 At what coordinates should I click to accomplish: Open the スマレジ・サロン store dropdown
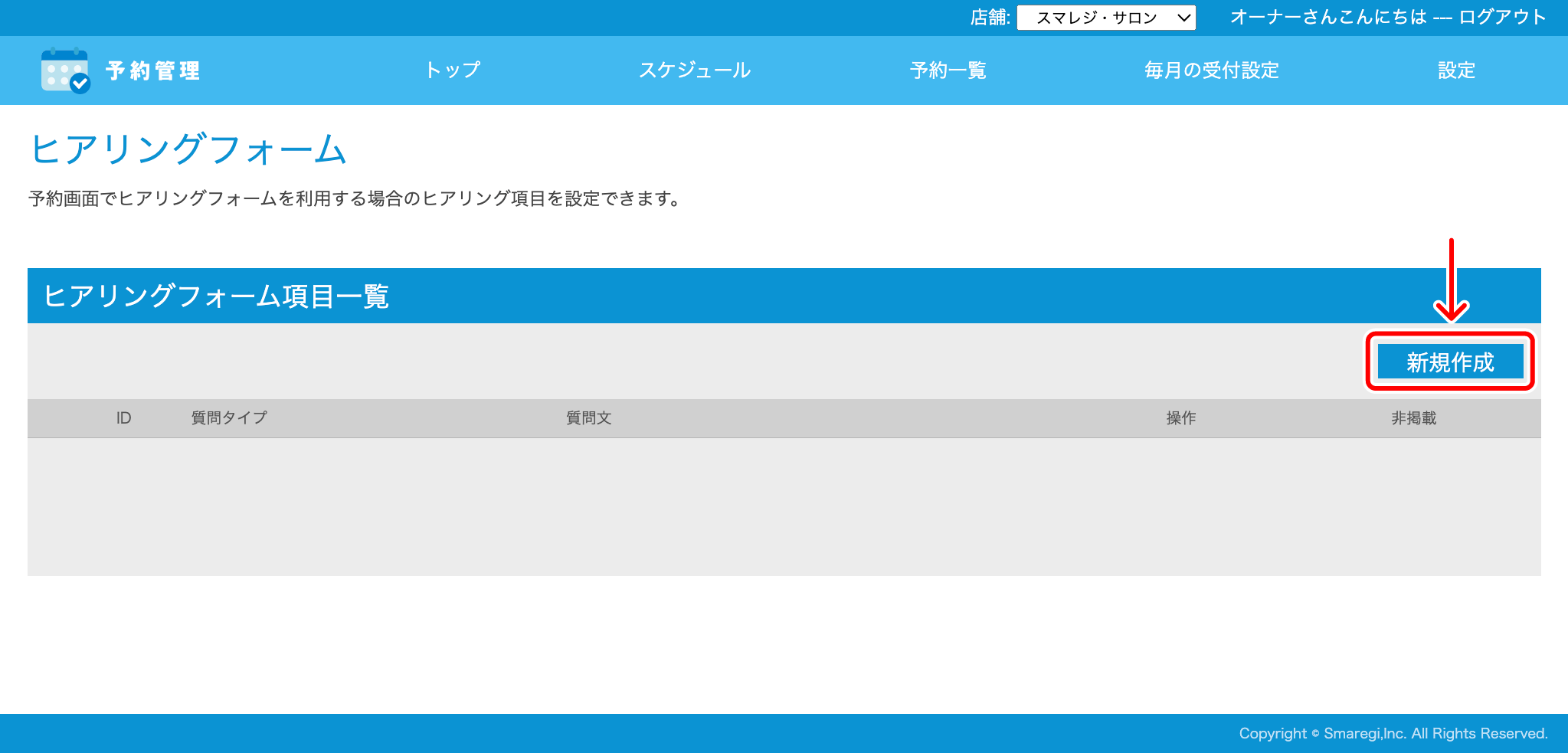click(1097, 18)
